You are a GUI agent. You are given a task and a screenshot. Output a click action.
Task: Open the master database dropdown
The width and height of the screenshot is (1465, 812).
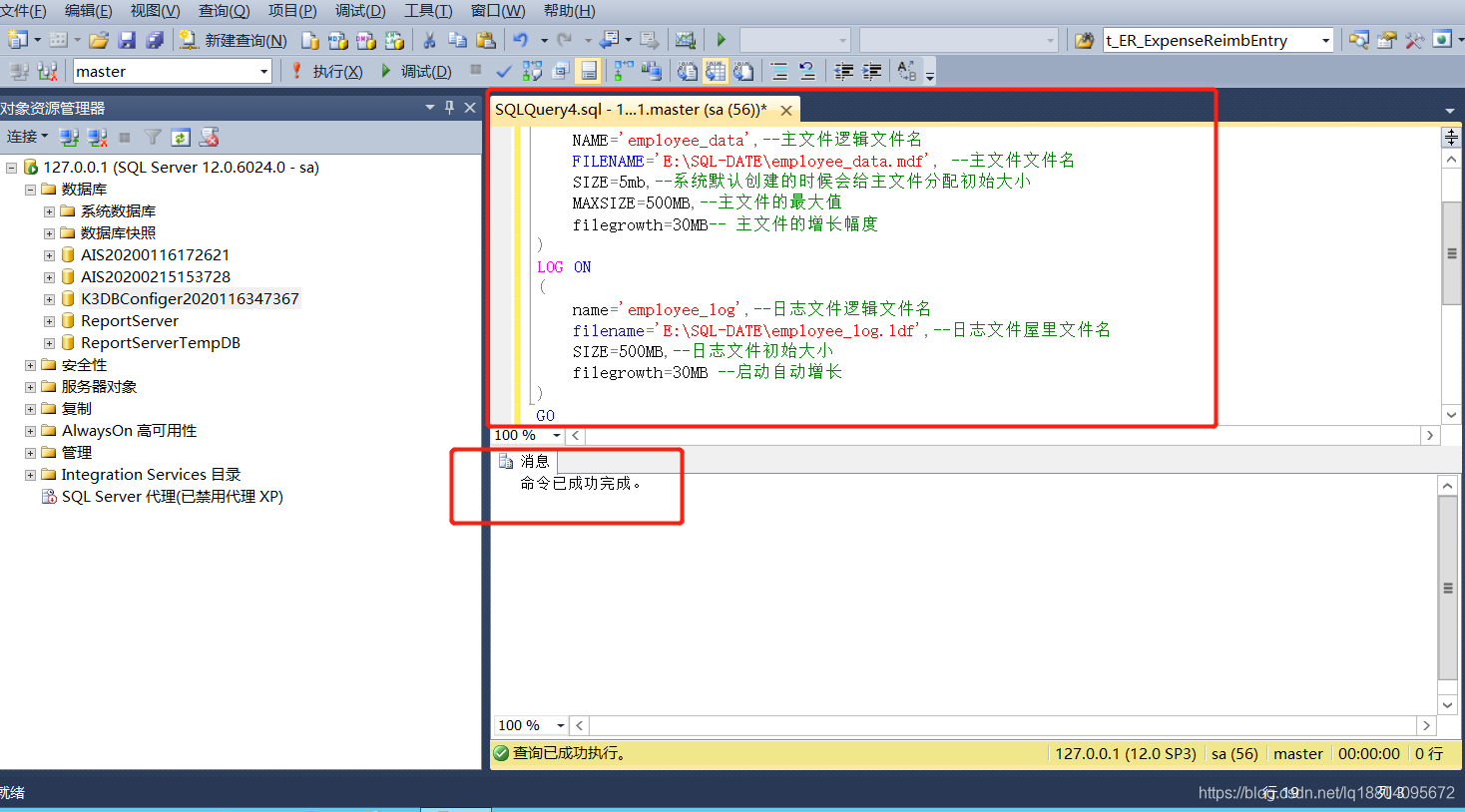click(264, 71)
